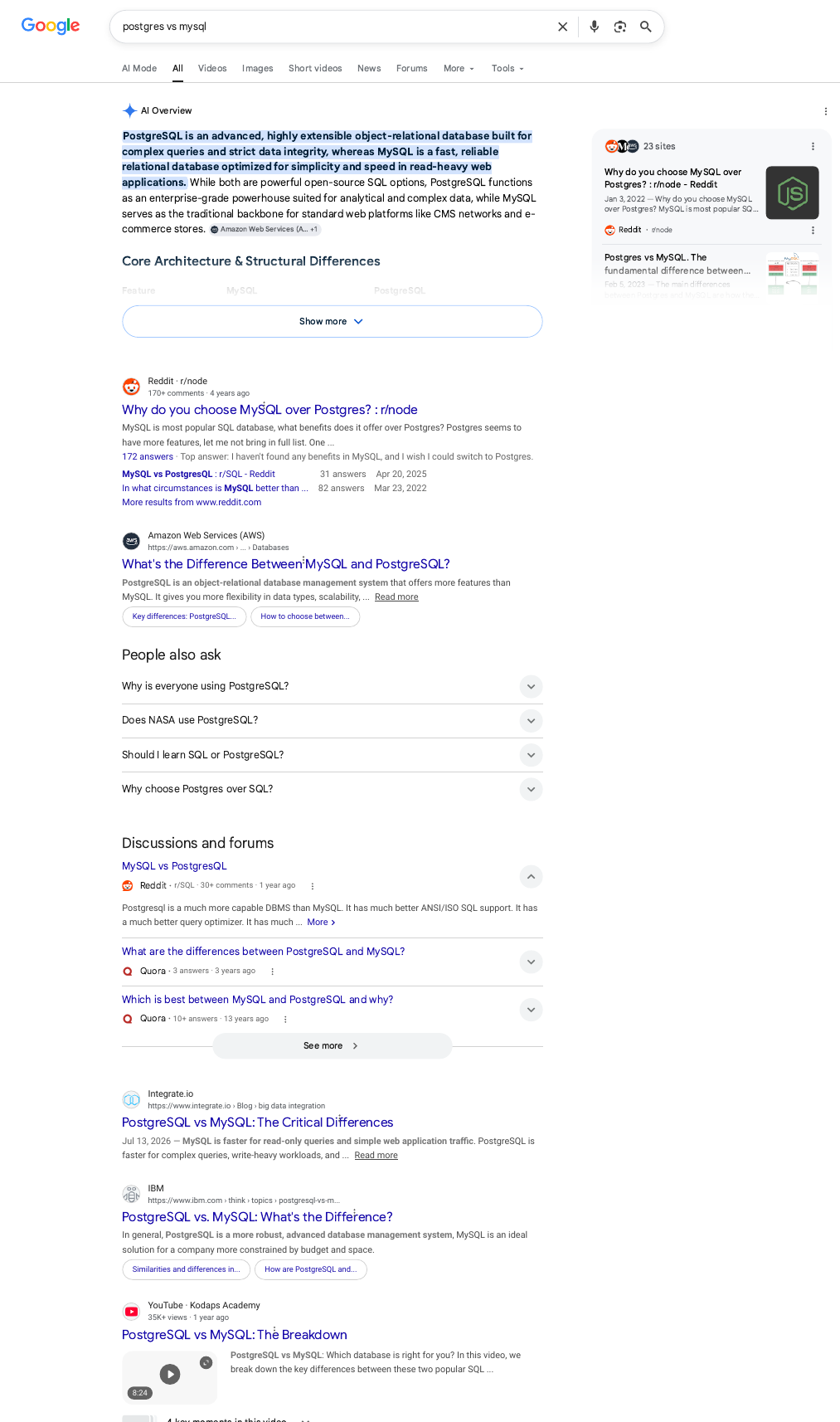Open the Forums tab
Viewport: 840px width, 1422px height.
tap(412, 68)
